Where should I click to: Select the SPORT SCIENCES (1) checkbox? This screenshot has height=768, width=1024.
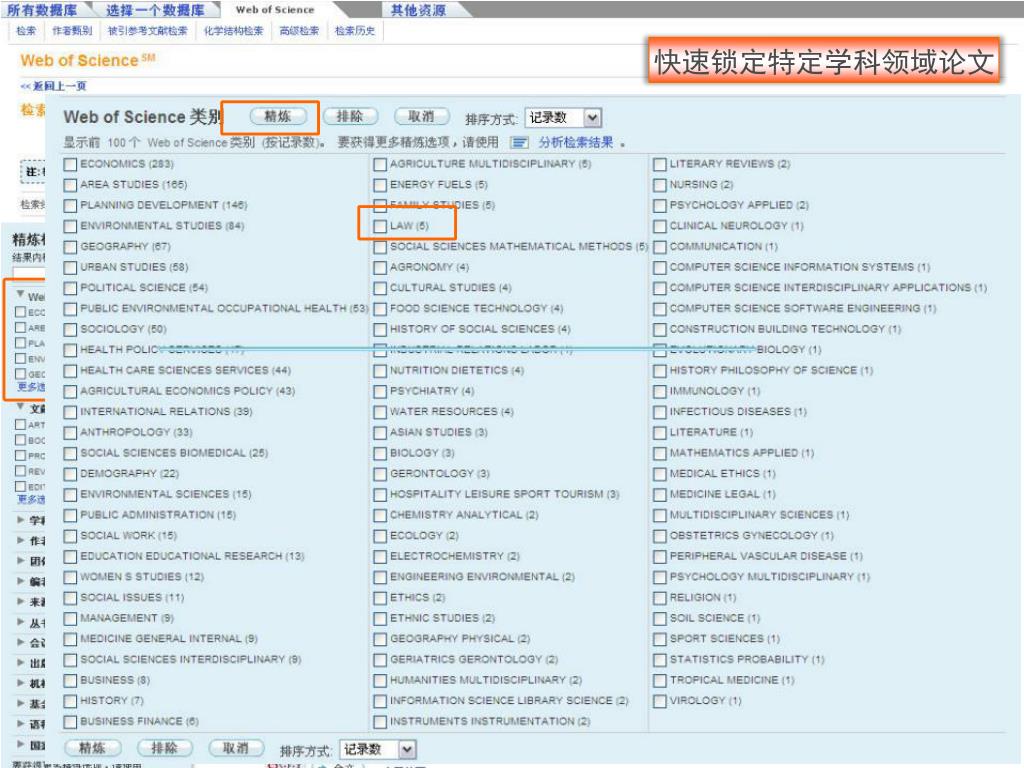point(660,639)
